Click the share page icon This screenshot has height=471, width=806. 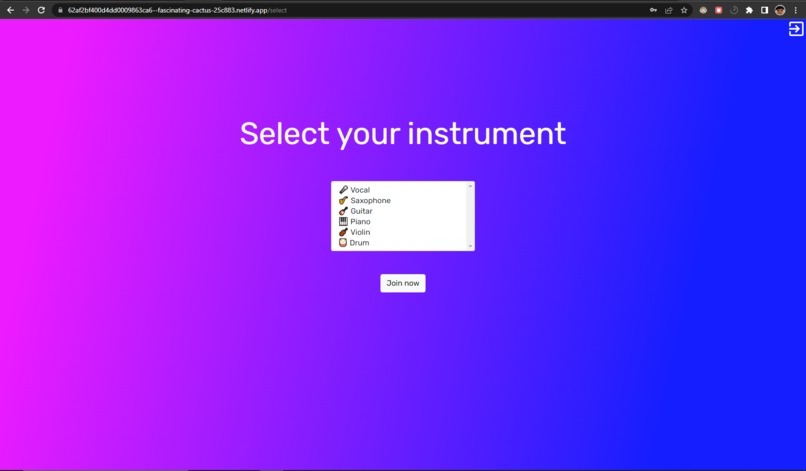click(668, 10)
